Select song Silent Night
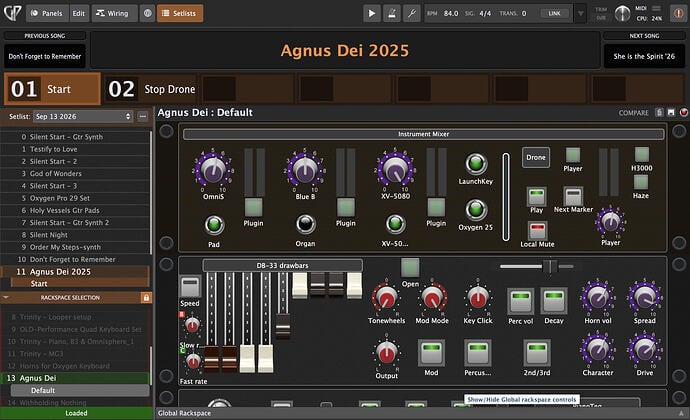Image resolution: width=690 pixels, height=420 pixels. tap(75, 235)
